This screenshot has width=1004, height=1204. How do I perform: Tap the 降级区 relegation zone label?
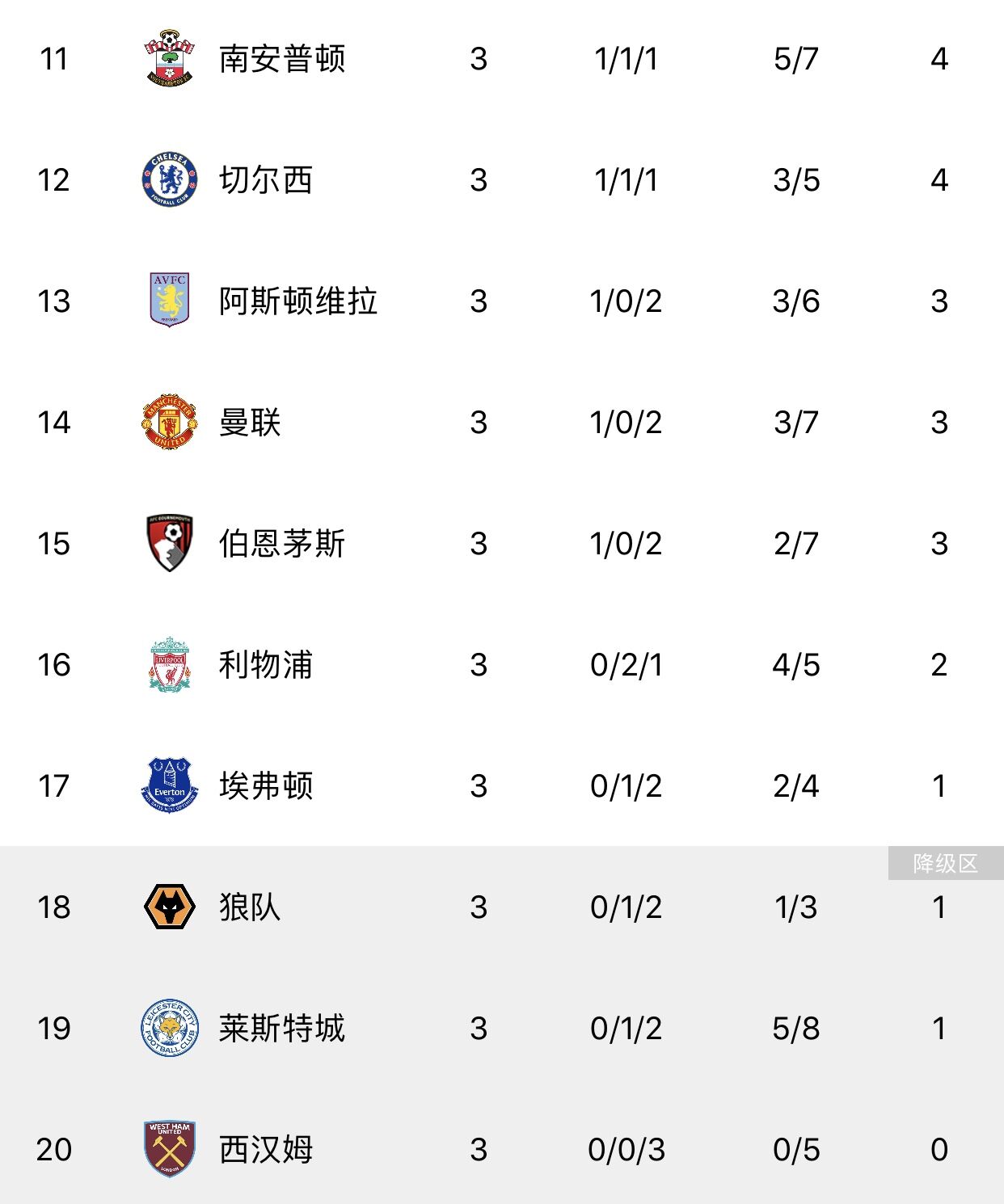(946, 863)
